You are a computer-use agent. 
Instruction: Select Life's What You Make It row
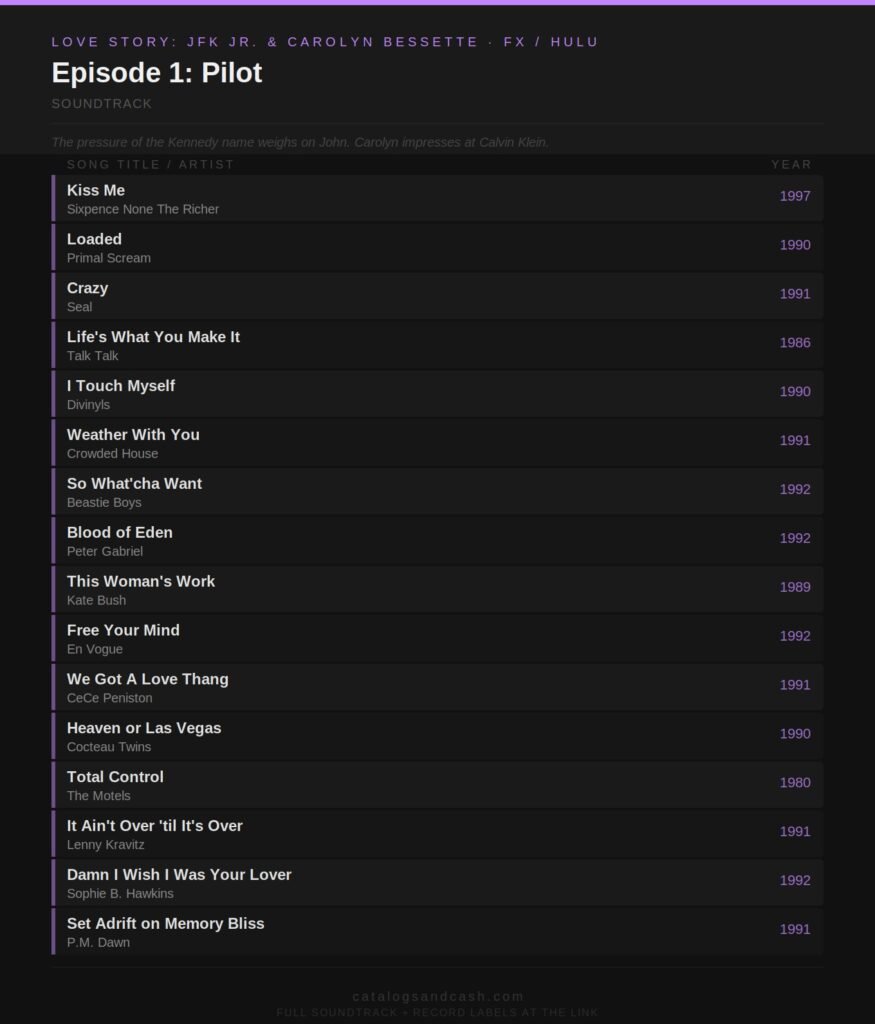438,345
